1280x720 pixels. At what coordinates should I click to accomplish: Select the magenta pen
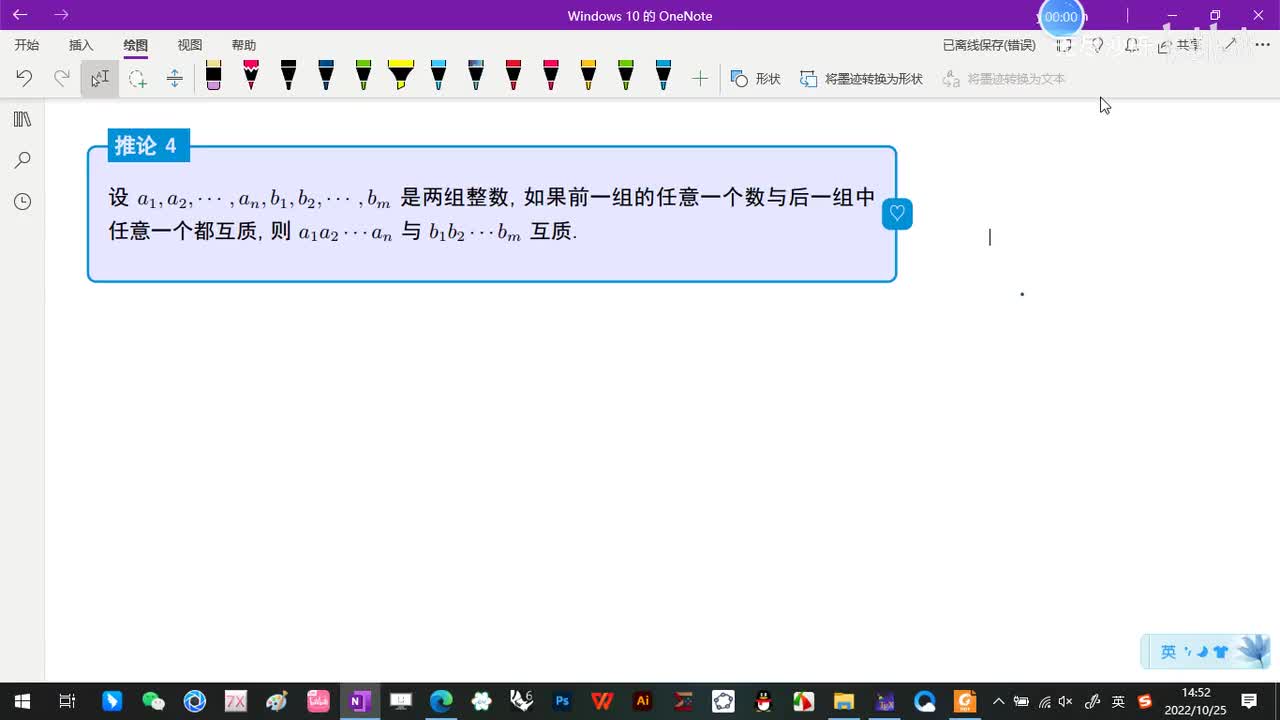pyautogui.click(x=551, y=76)
